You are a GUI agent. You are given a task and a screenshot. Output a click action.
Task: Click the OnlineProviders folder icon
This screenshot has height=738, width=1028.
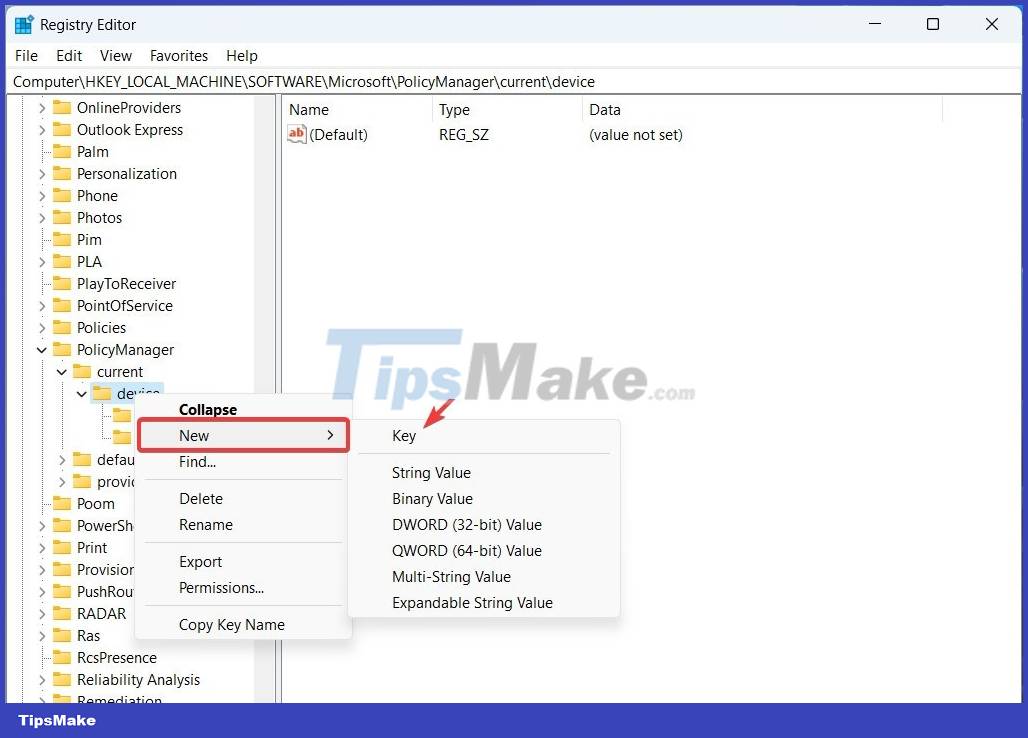[x=62, y=107]
